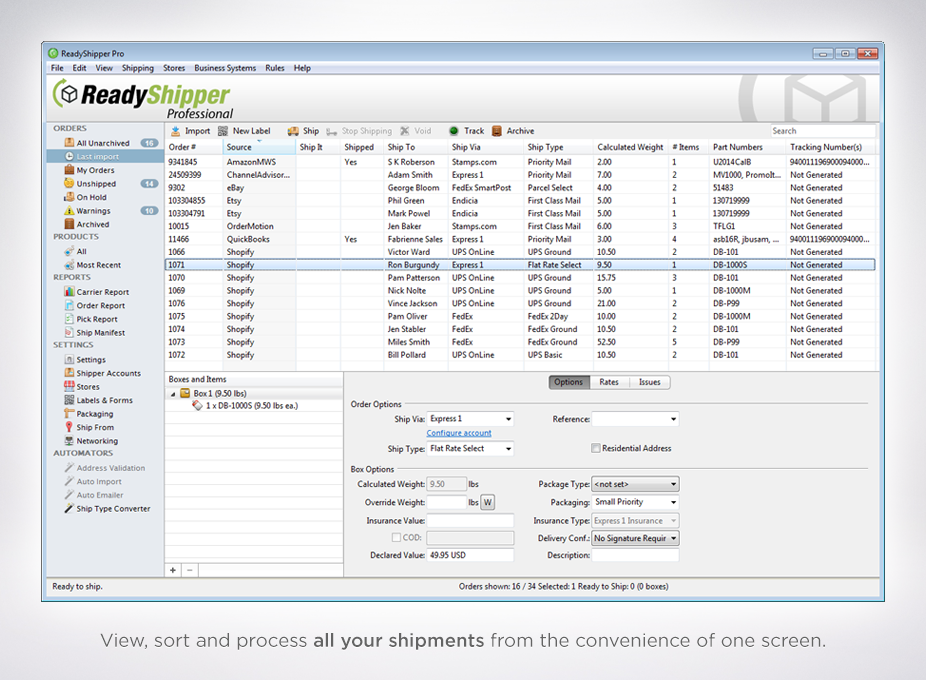Click the Stop Shipping icon
Viewport: 926px width, 680px height.
(332, 131)
